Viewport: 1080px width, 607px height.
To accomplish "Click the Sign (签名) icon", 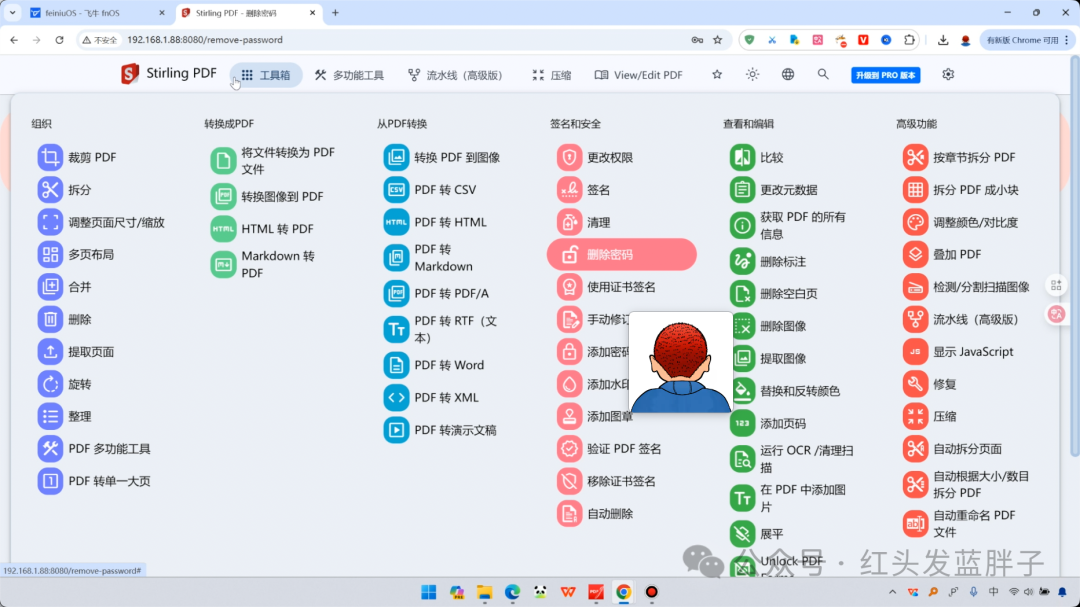I will point(569,190).
